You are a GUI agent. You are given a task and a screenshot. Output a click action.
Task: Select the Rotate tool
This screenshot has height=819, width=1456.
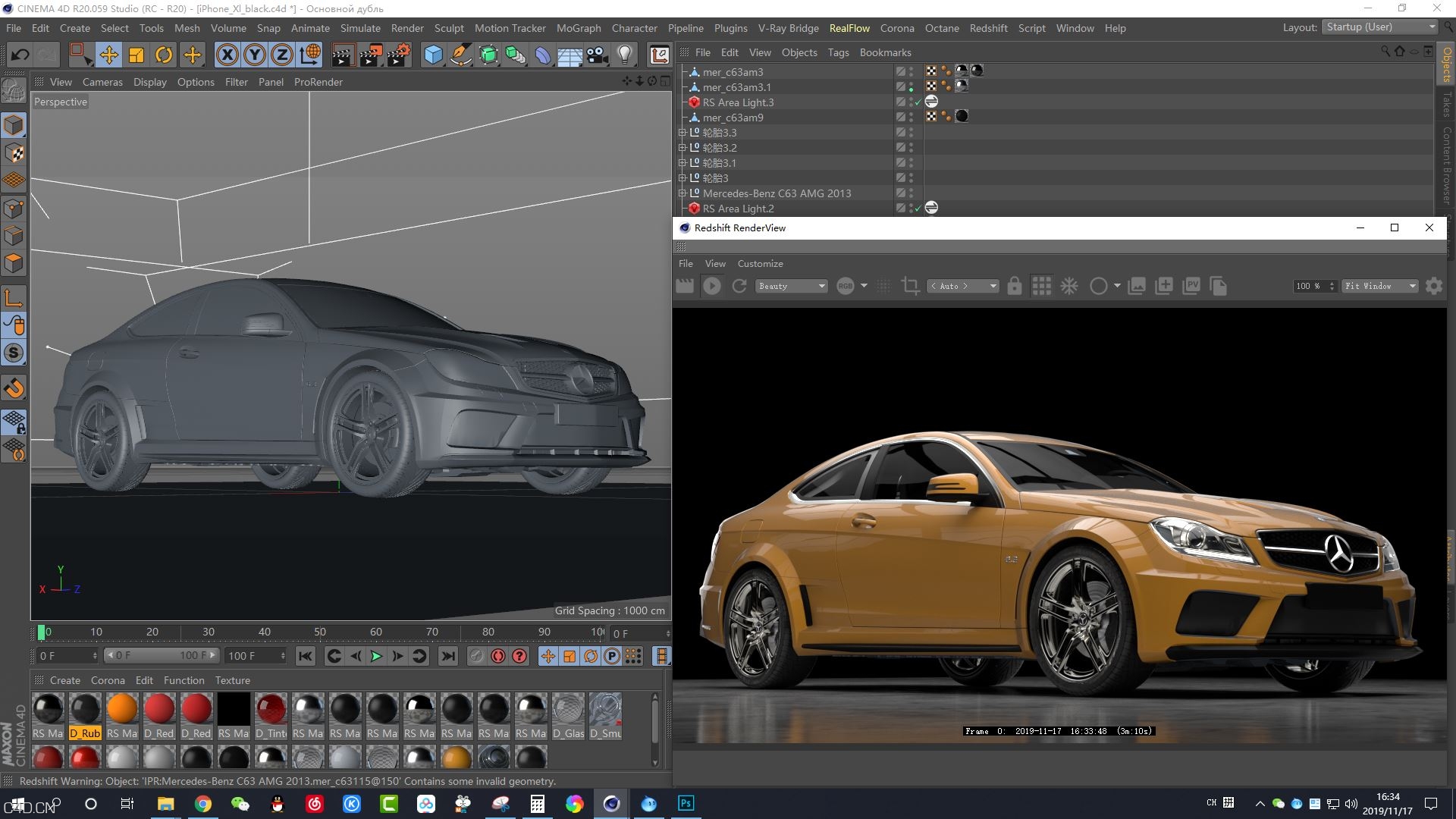click(x=164, y=55)
